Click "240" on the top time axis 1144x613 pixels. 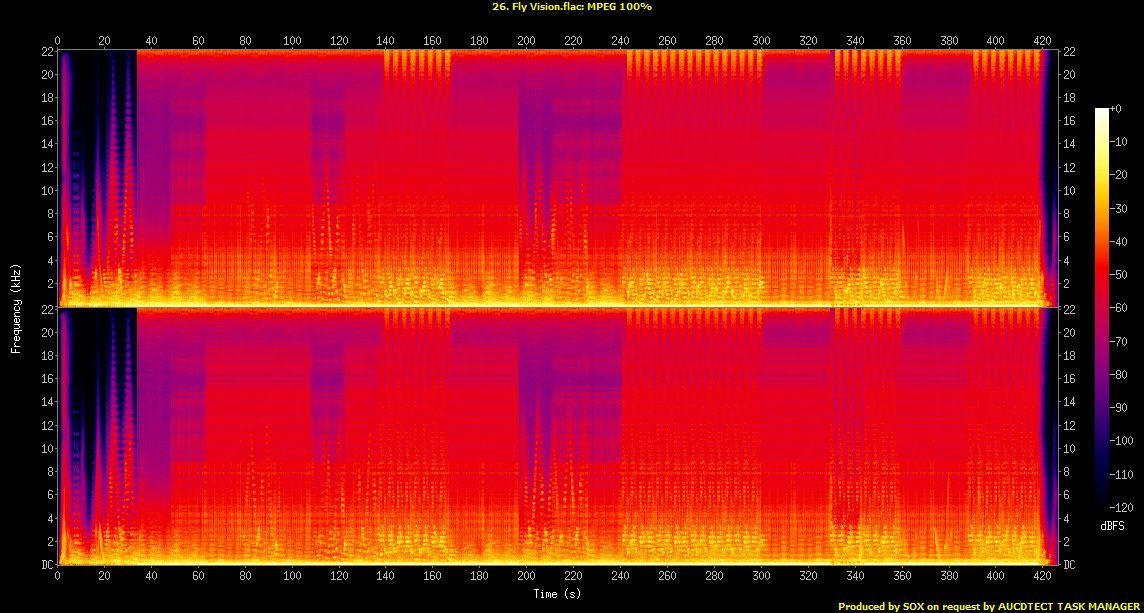tap(621, 41)
